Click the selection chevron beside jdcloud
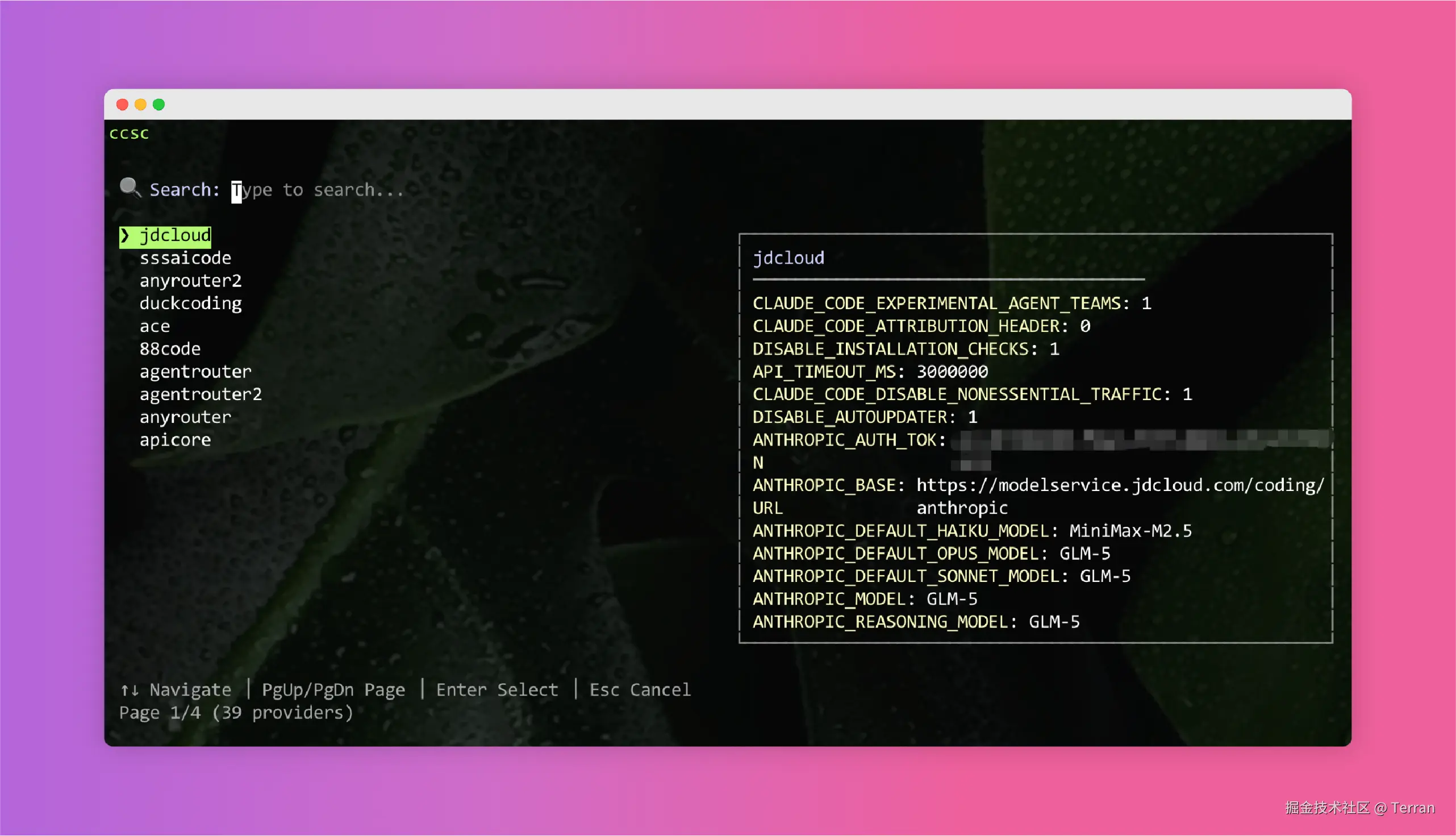This screenshot has width=1456, height=836. coord(125,235)
